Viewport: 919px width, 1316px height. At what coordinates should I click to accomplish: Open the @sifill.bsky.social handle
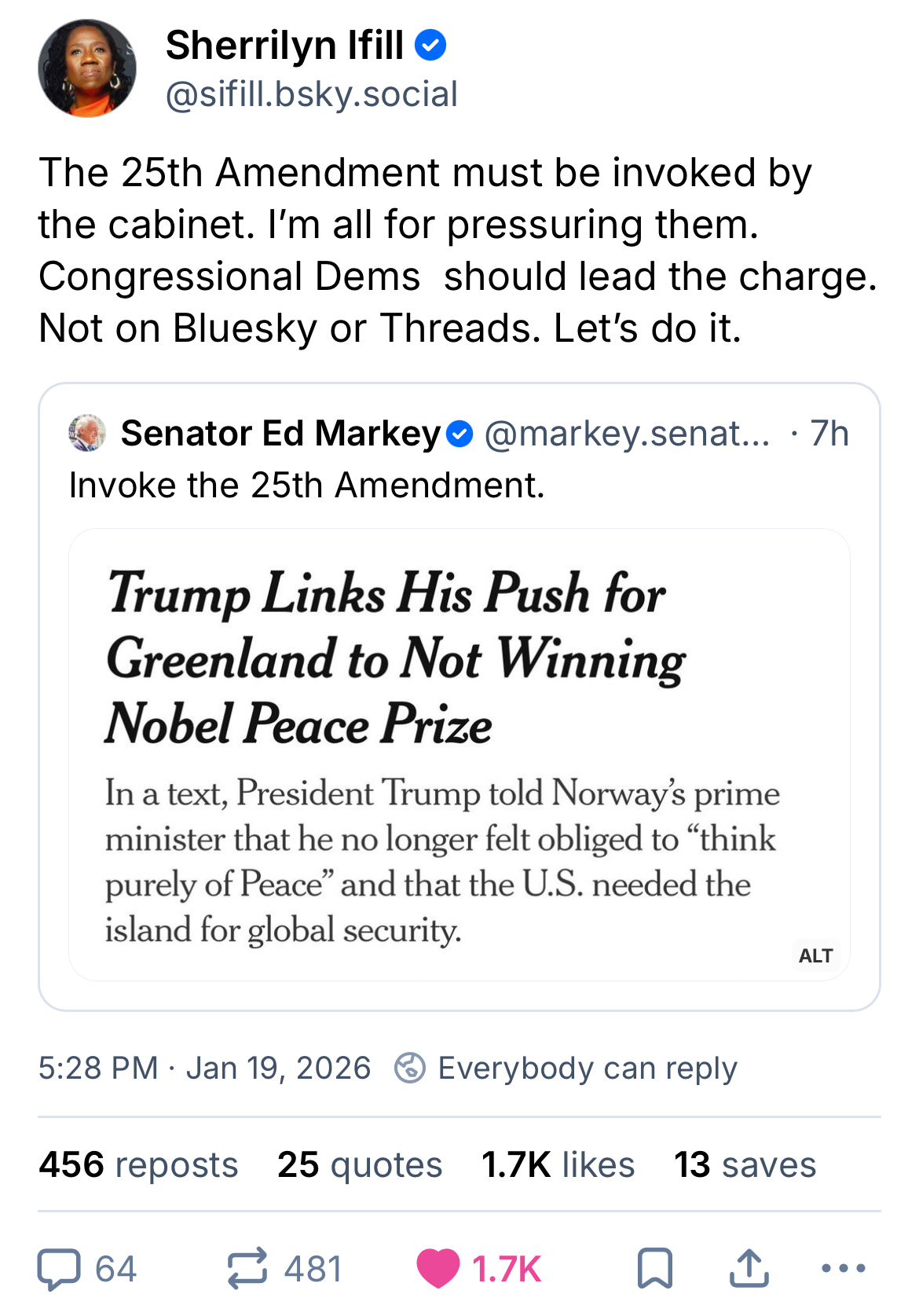[x=312, y=94]
